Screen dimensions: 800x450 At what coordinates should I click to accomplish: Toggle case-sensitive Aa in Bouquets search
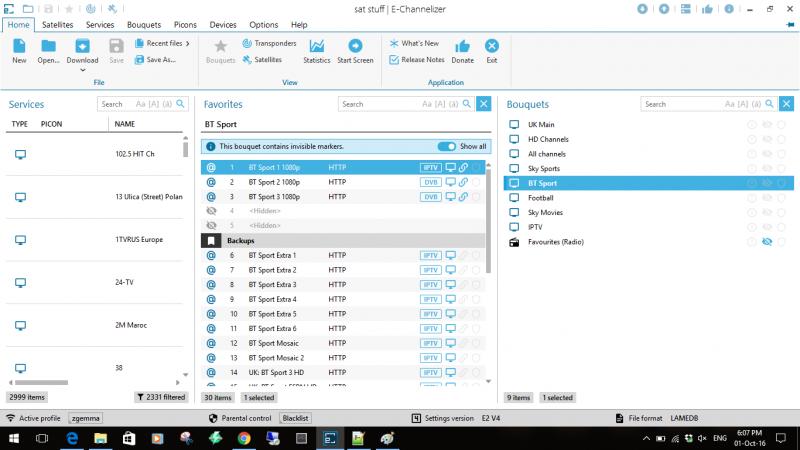(730, 104)
